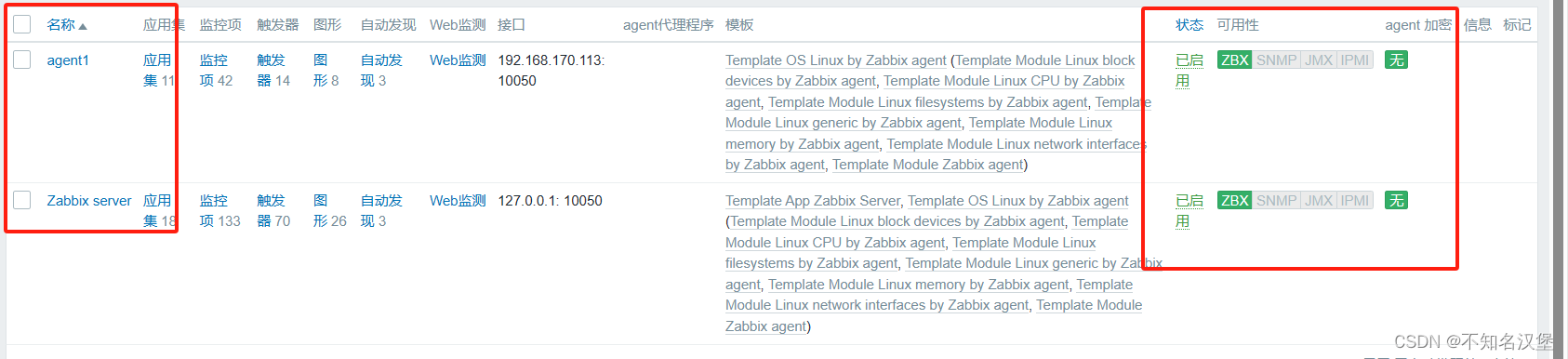
Task: Click the ZBX availability badge for agent1
Action: click(x=1235, y=60)
